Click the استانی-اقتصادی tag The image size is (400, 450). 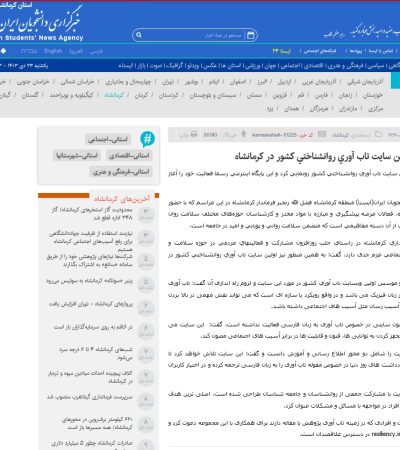click(x=129, y=155)
